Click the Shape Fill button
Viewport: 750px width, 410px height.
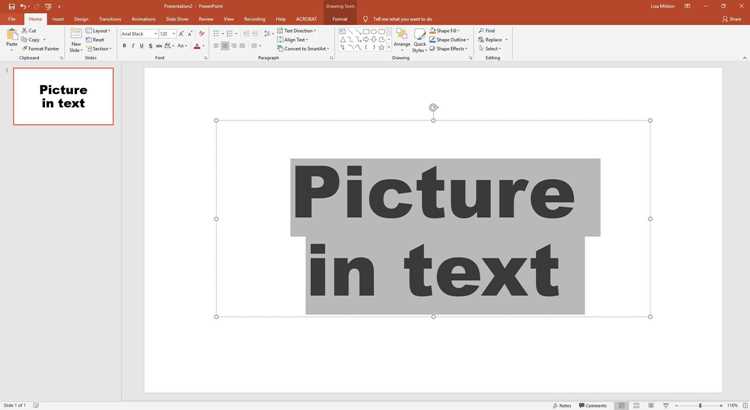[445, 31]
